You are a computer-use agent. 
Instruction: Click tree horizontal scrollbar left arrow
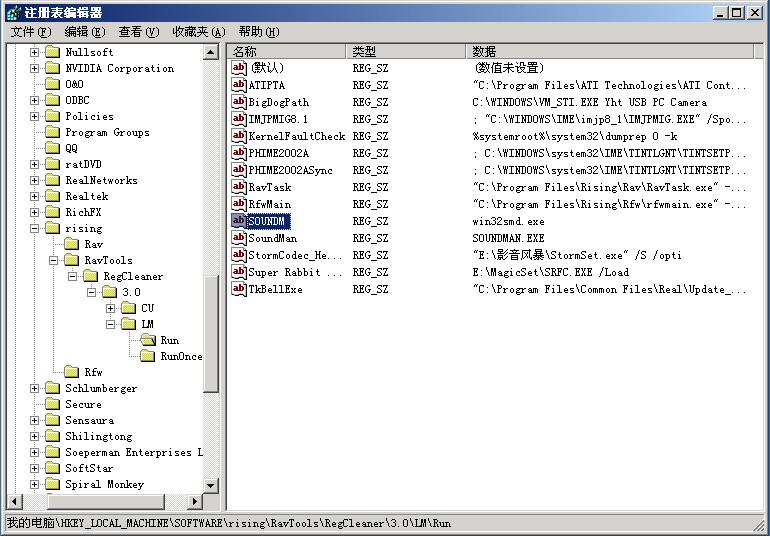click(x=15, y=502)
